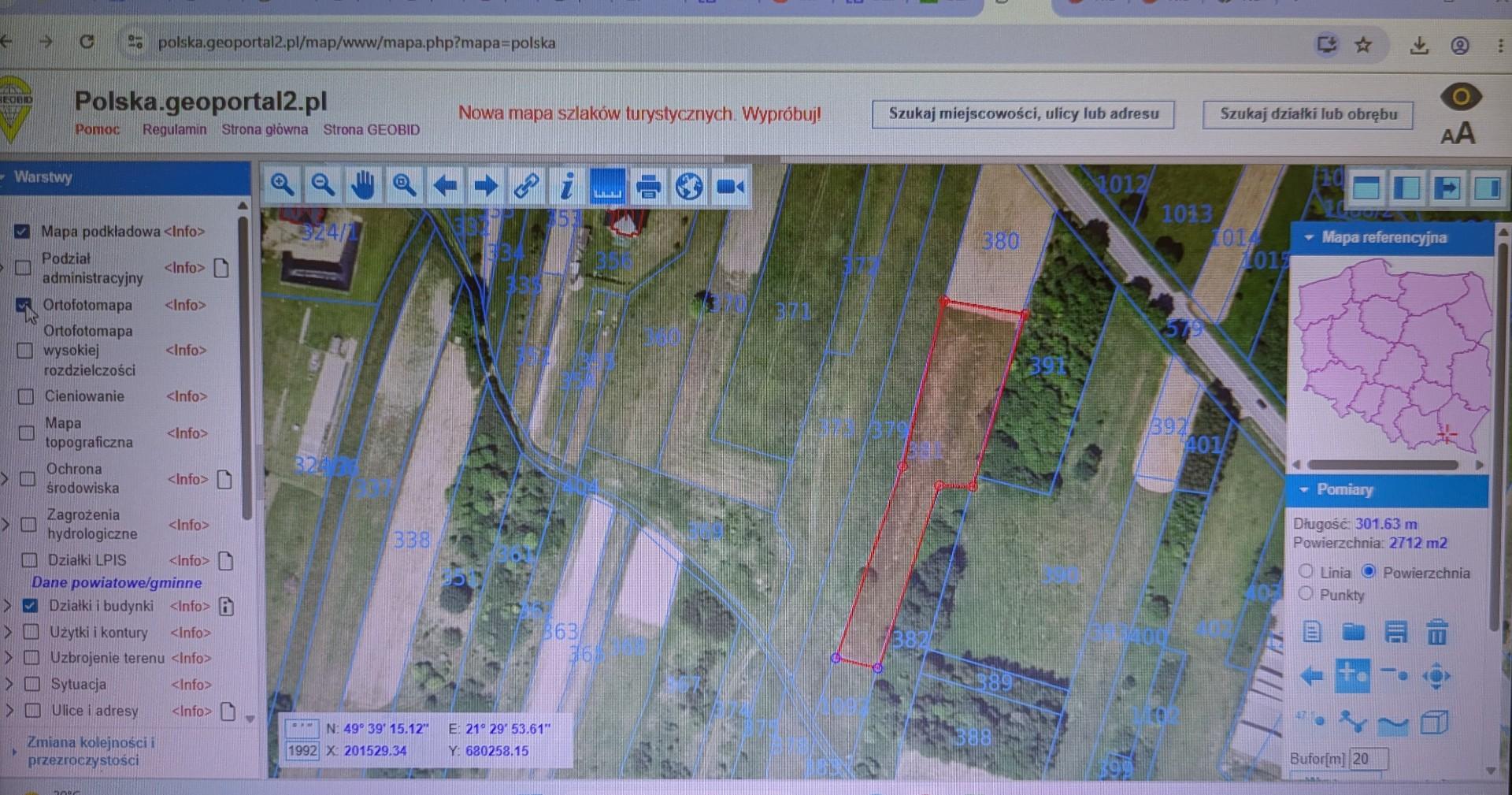This screenshot has height=795, width=1512.
Task: Activate the hand pan tool
Action: (x=363, y=186)
